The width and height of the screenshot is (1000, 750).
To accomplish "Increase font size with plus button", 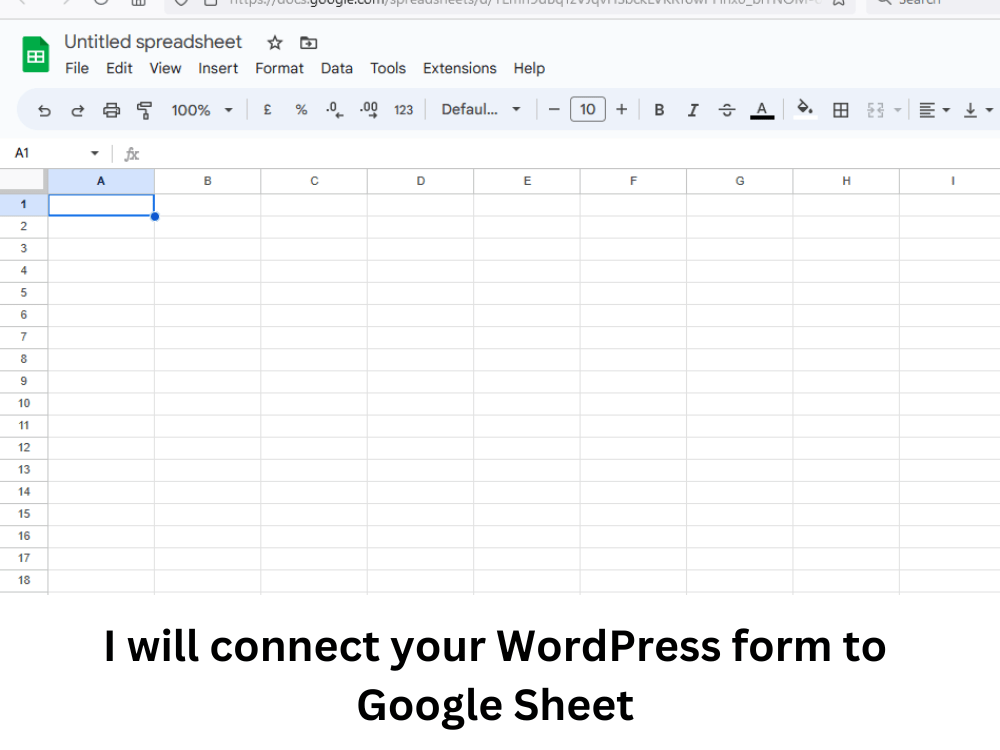I will click(x=622, y=110).
